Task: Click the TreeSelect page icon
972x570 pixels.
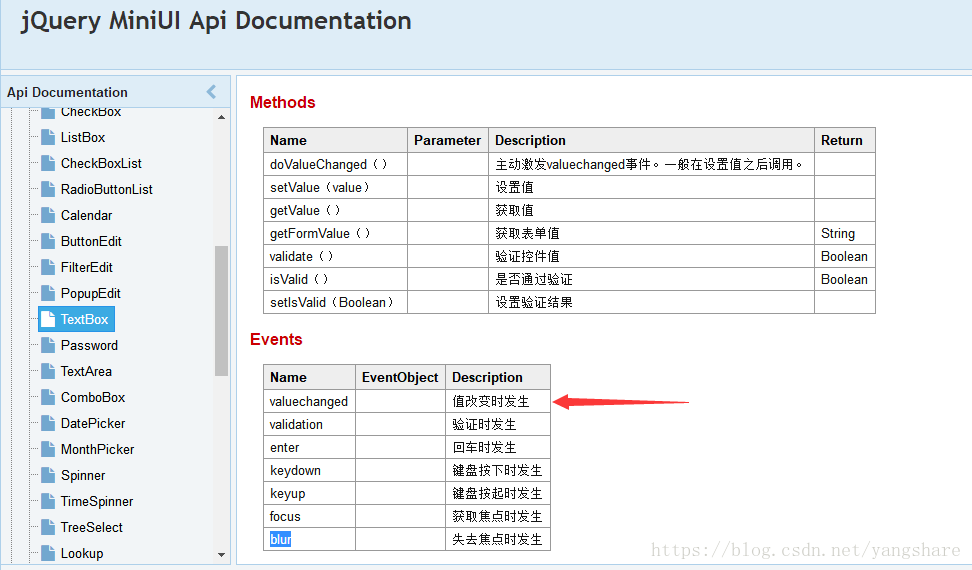Action: coord(48,527)
